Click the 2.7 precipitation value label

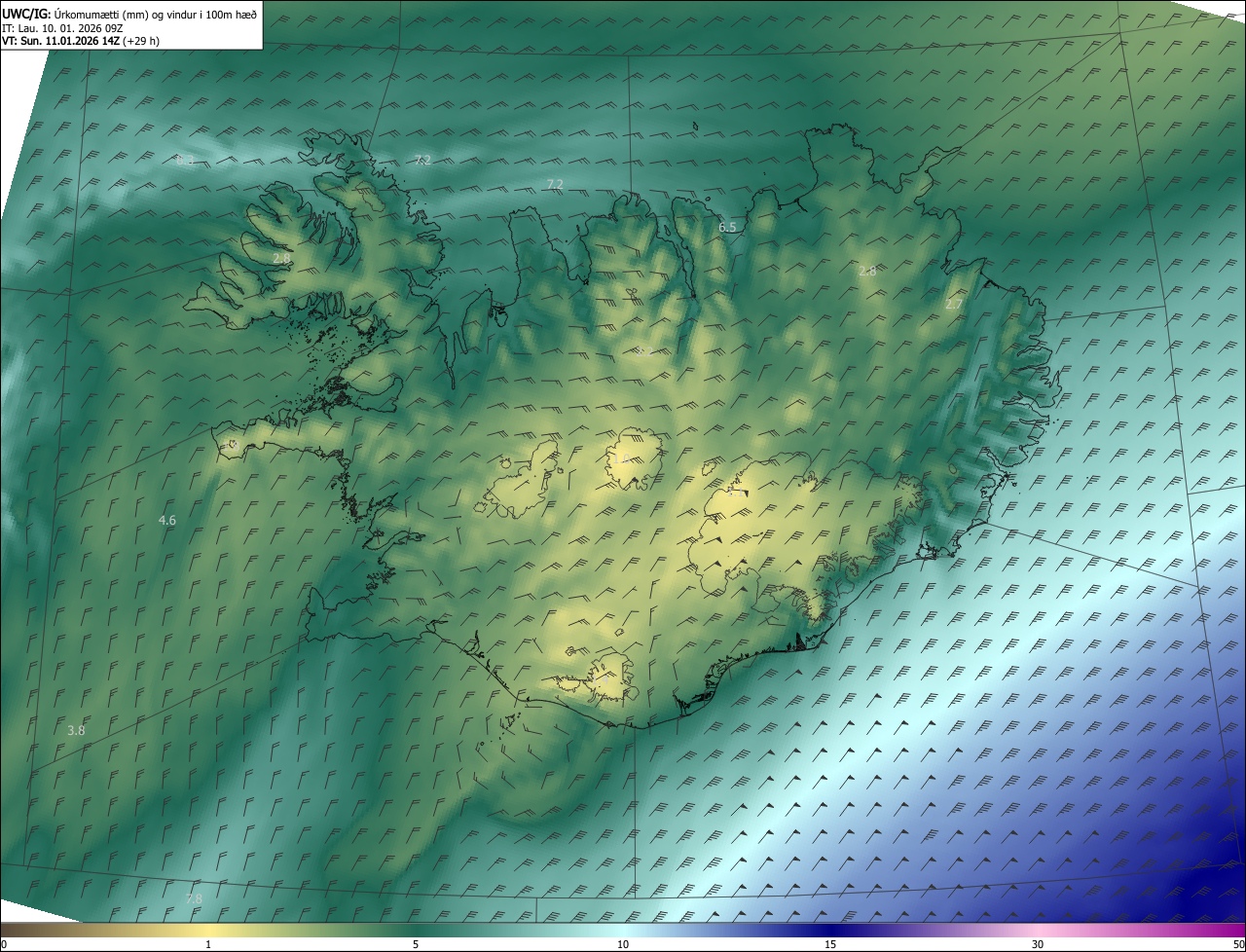tap(954, 304)
